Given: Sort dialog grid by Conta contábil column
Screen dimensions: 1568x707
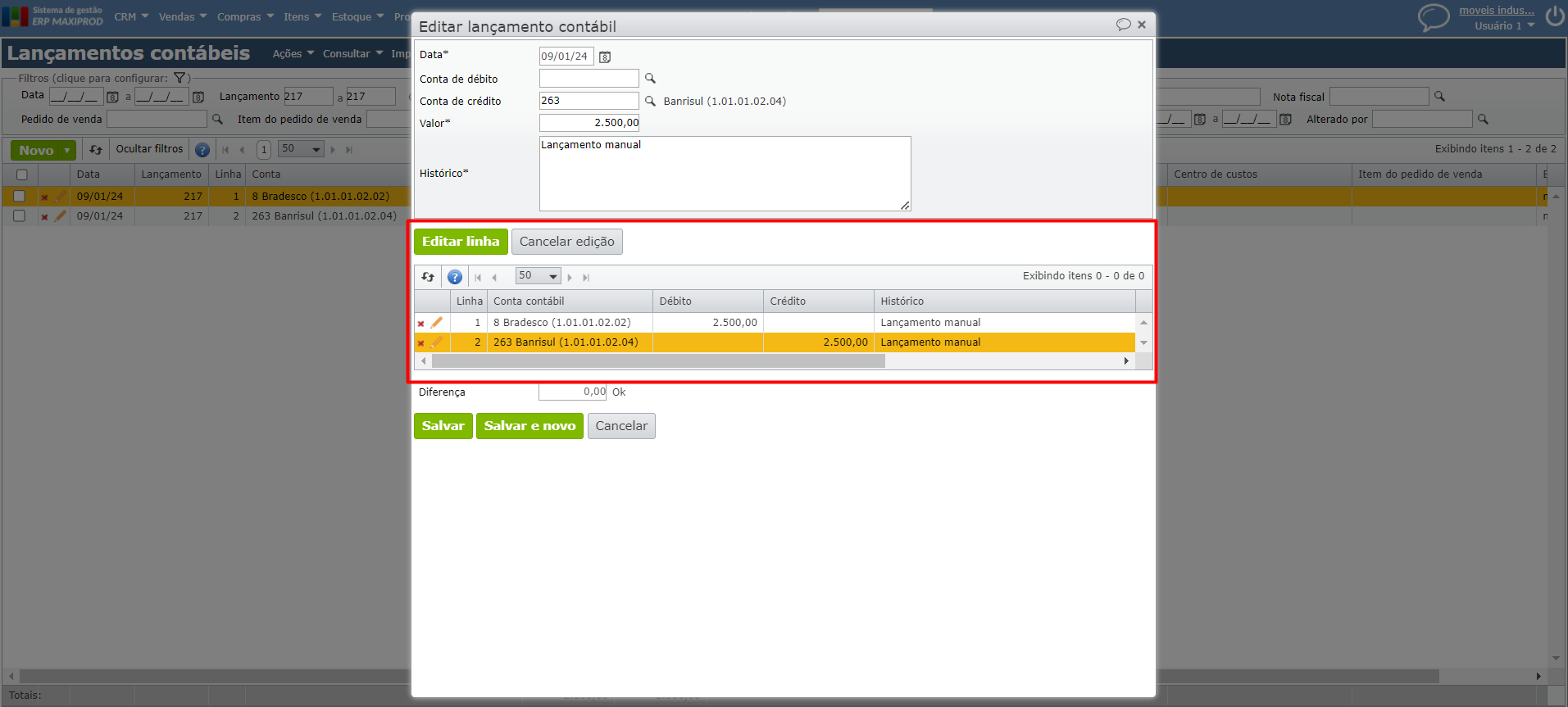Looking at the screenshot, I should pyautogui.click(x=570, y=301).
